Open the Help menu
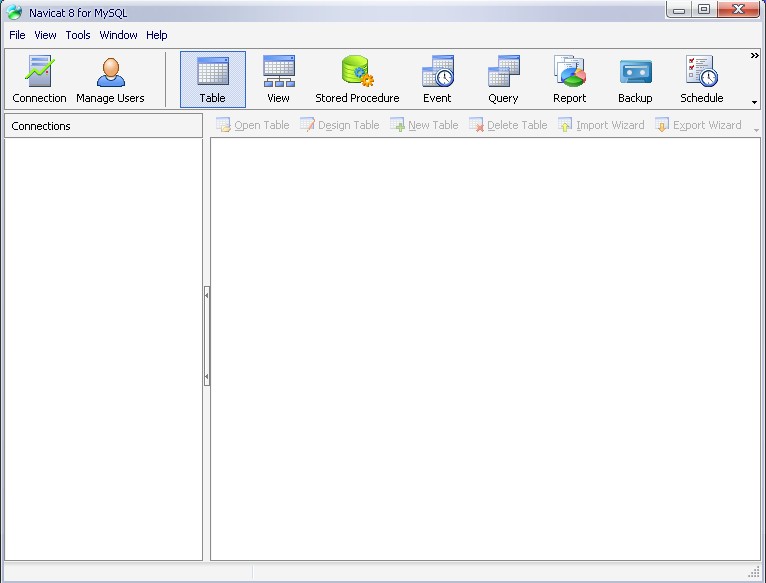The image size is (766, 583). (x=157, y=35)
